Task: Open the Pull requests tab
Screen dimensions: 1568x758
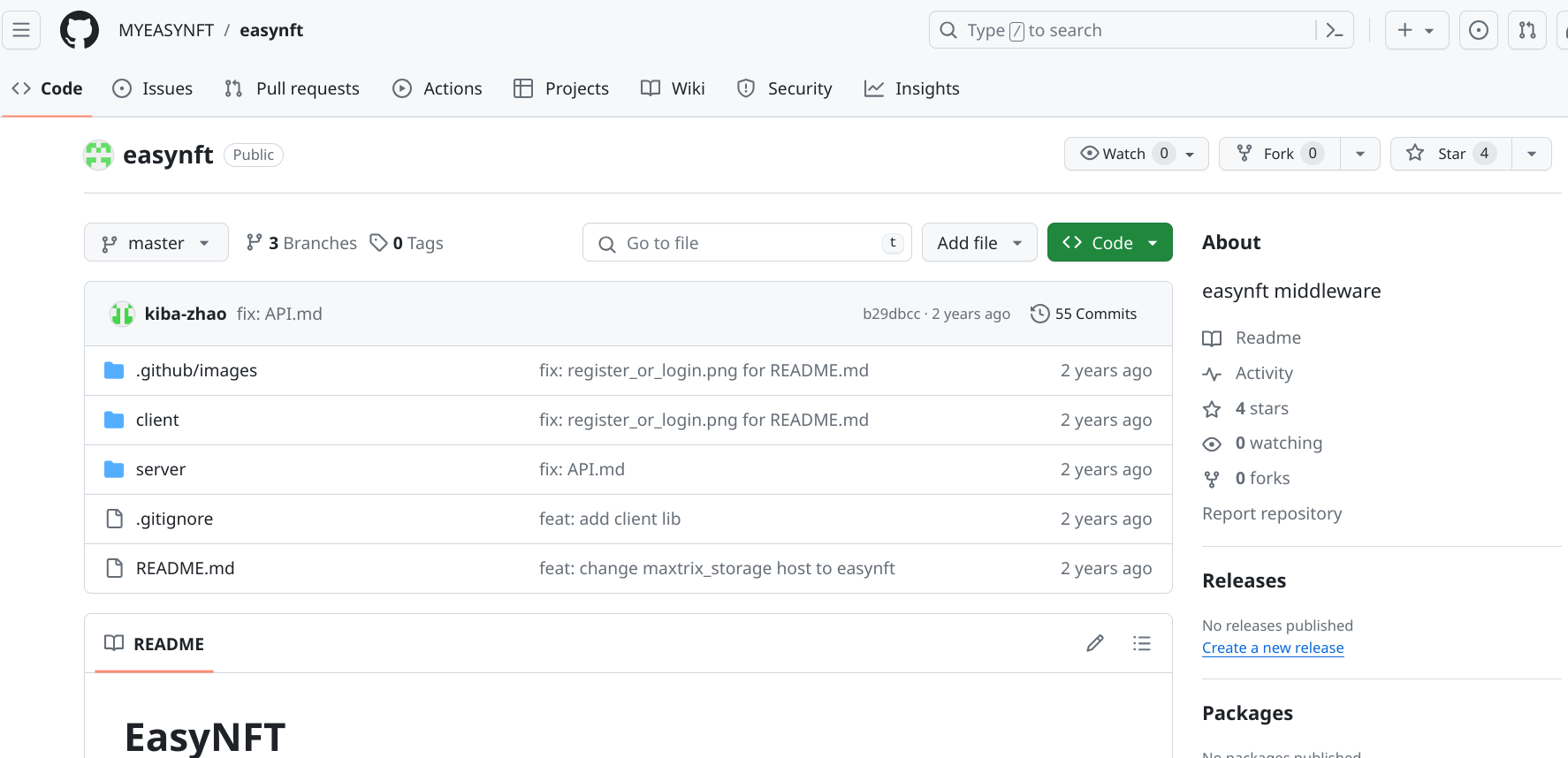Action: click(293, 88)
